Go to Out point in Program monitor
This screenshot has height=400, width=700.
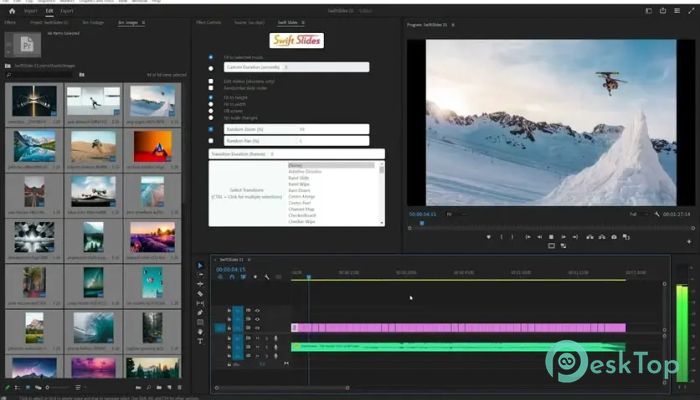point(575,237)
